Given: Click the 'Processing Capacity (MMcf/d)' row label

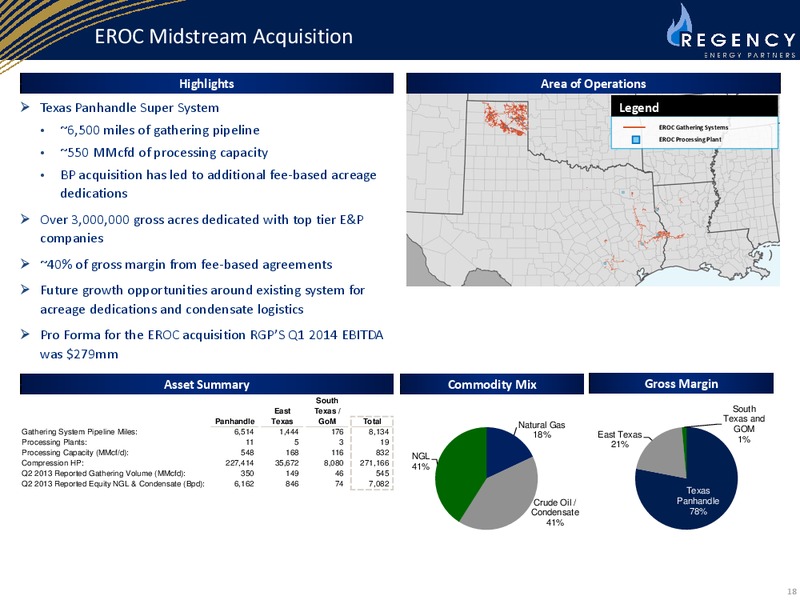Looking at the screenshot, I should [75, 453].
